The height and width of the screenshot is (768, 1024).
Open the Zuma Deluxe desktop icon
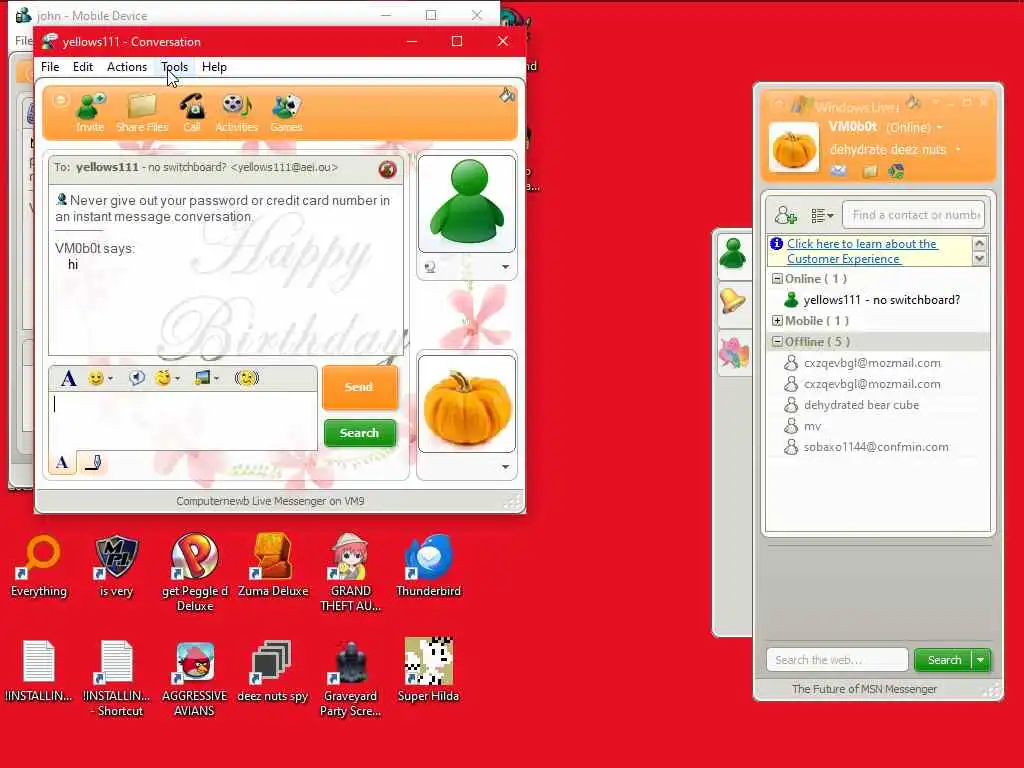click(x=273, y=566)
